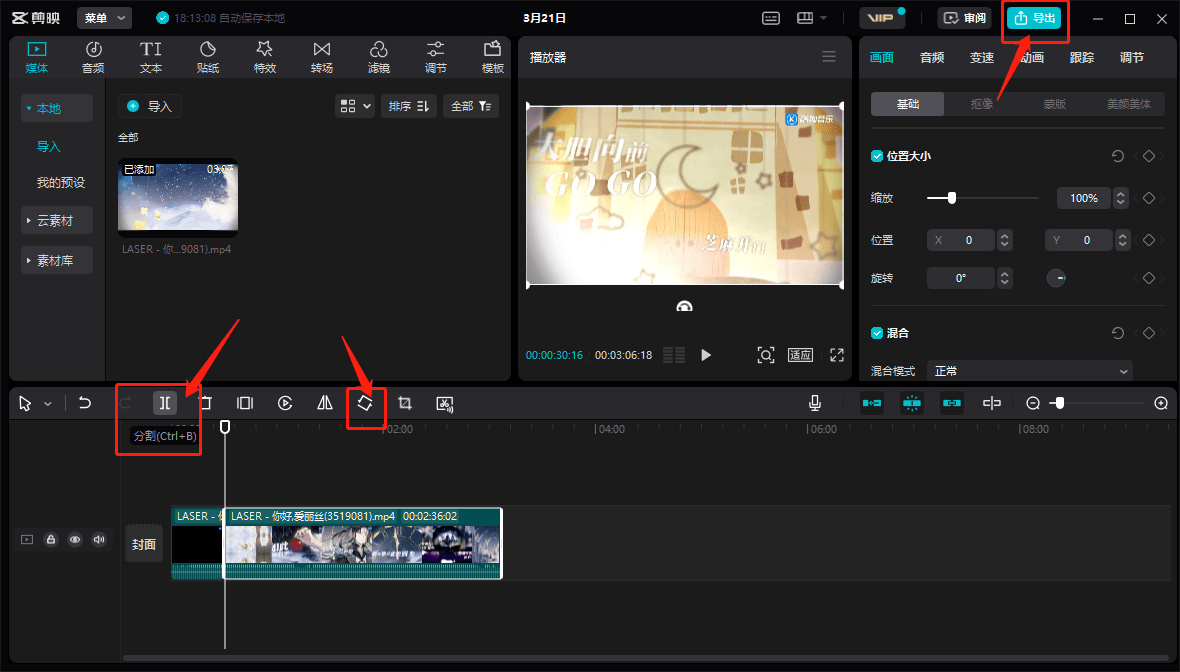The image size is (1180, 672).
Task: Open the media grid view dropdown
Action: click(355, 106)
